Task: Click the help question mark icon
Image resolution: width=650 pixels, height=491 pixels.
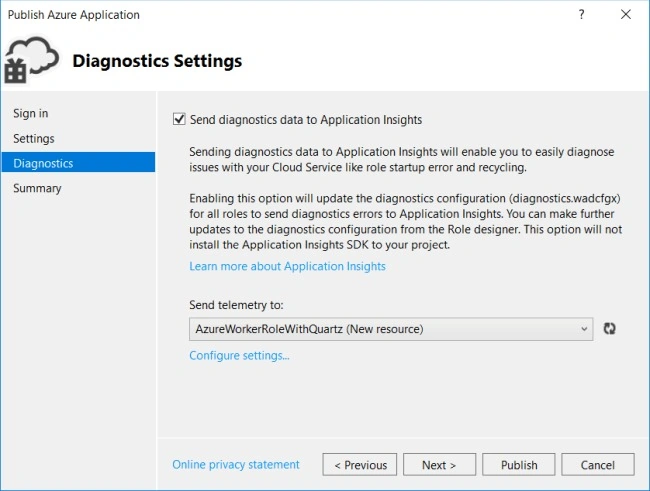Action: click(582, 15)
